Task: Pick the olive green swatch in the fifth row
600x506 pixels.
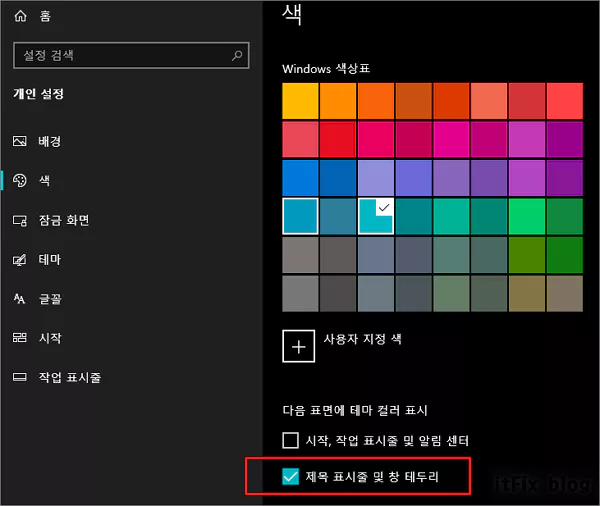Action: coord(527,255)
